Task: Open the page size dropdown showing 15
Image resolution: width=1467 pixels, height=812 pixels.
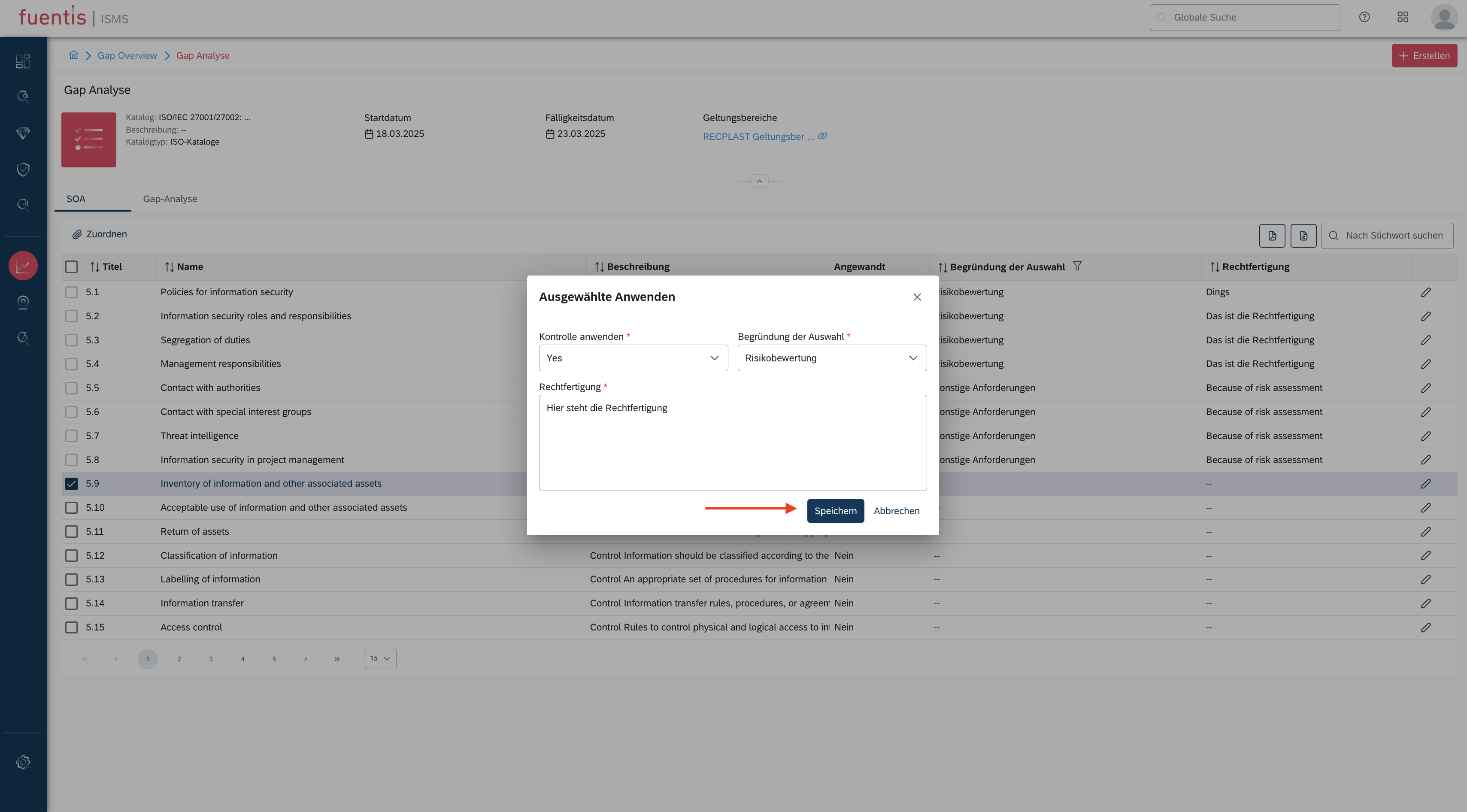Action: click(380, 658)
